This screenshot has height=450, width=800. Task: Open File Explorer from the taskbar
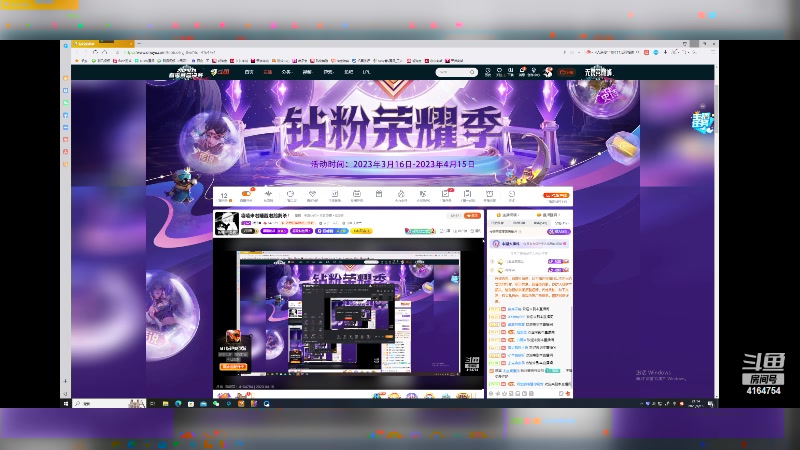[165, 404]
